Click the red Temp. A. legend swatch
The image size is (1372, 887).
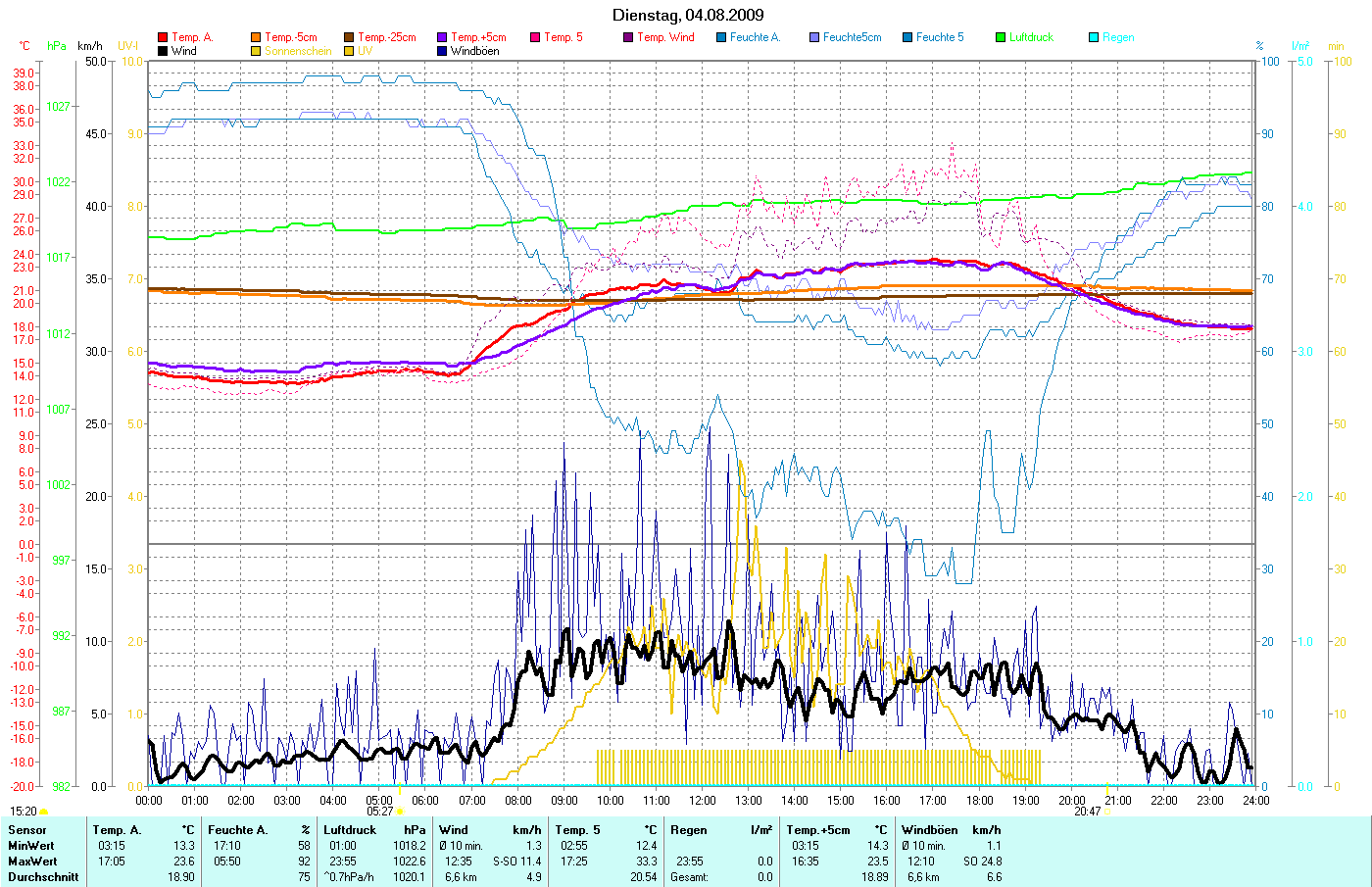pyautogui.click(x=163, y=37)
